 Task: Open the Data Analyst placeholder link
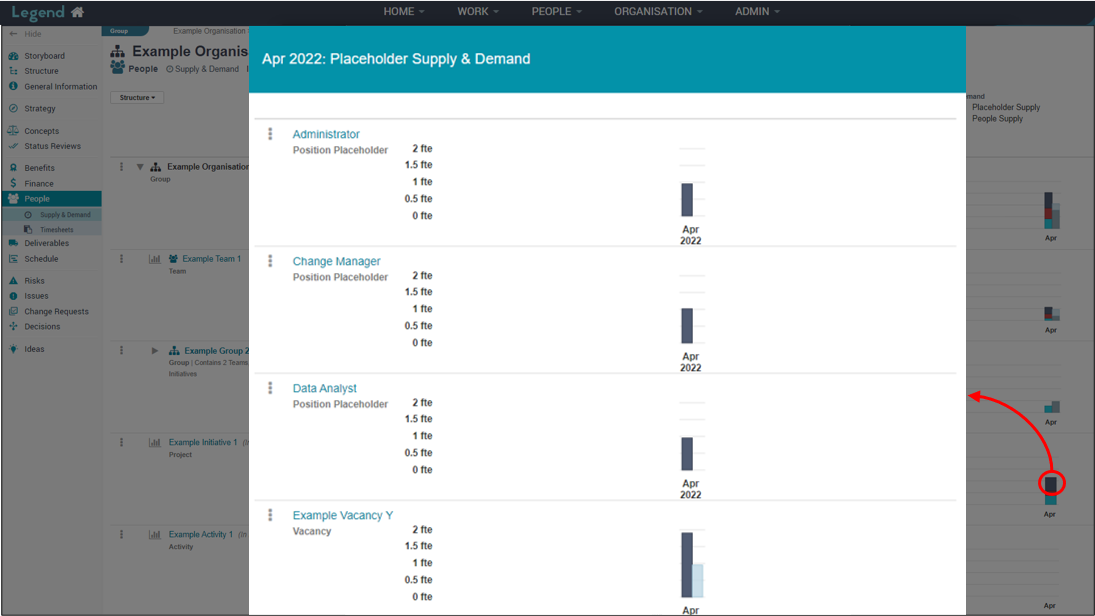[324, 388]
